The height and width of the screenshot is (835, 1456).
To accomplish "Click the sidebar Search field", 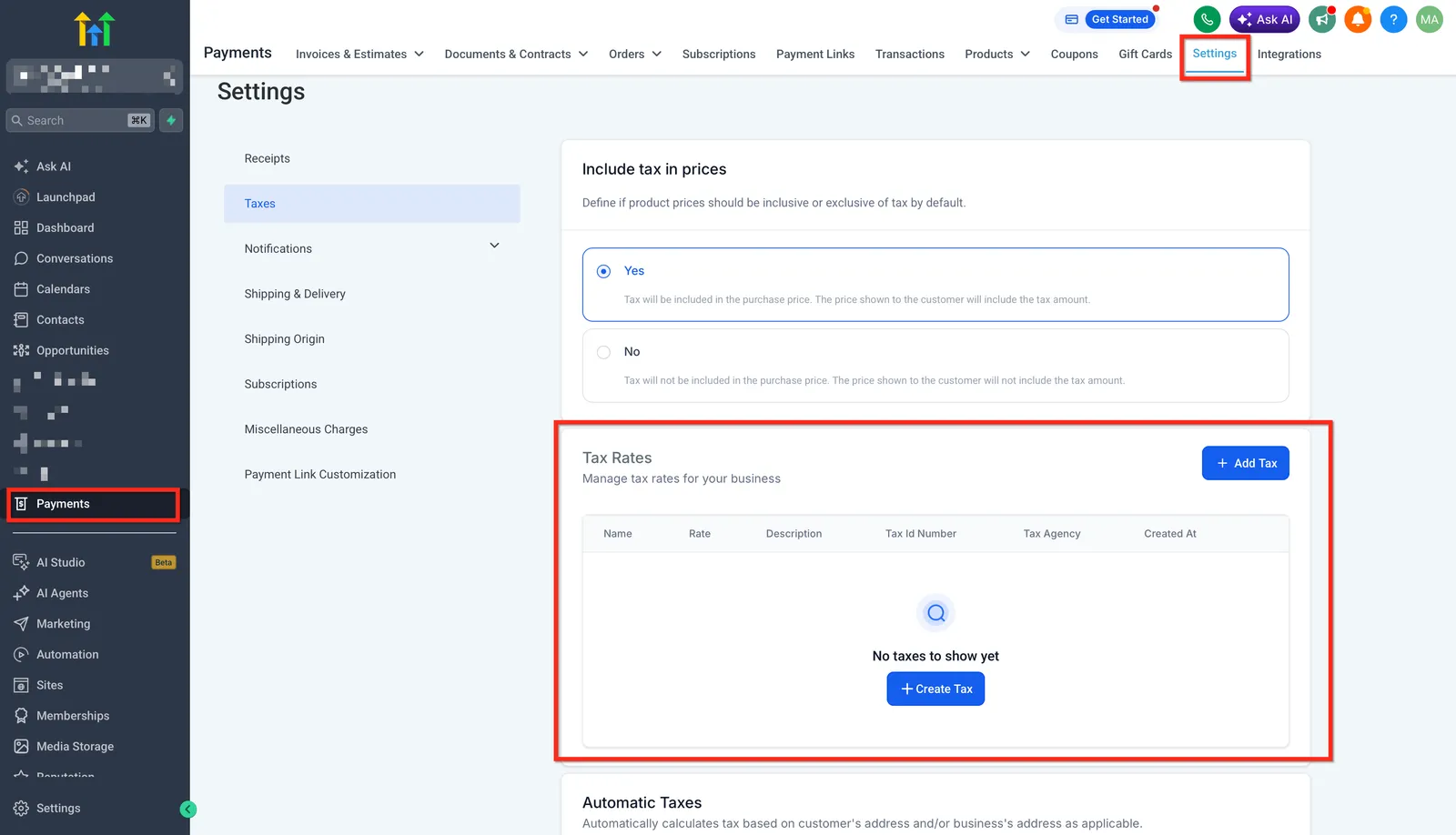I will pyautogui.click(x=80, y=120).
